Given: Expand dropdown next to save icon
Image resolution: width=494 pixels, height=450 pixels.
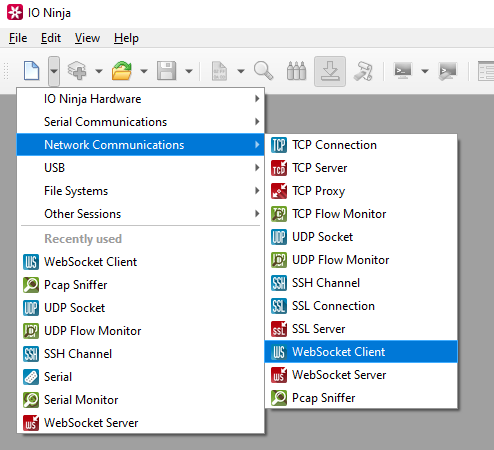Looking at the screenshot, I should click(189, 71).
